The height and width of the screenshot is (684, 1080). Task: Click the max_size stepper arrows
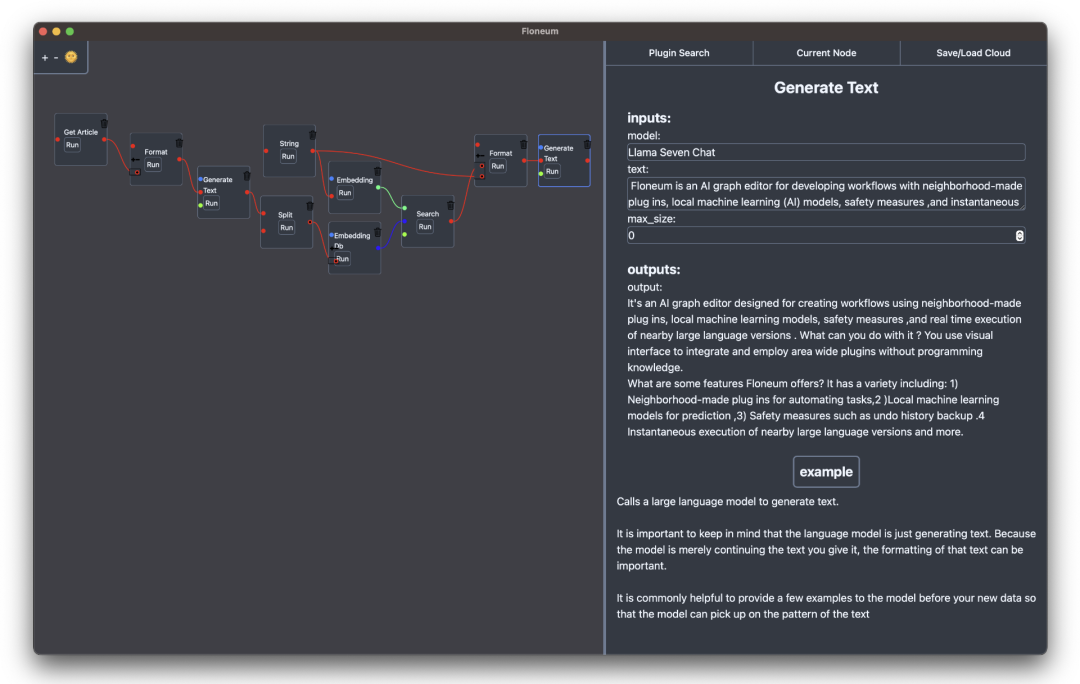(1019, 236)
